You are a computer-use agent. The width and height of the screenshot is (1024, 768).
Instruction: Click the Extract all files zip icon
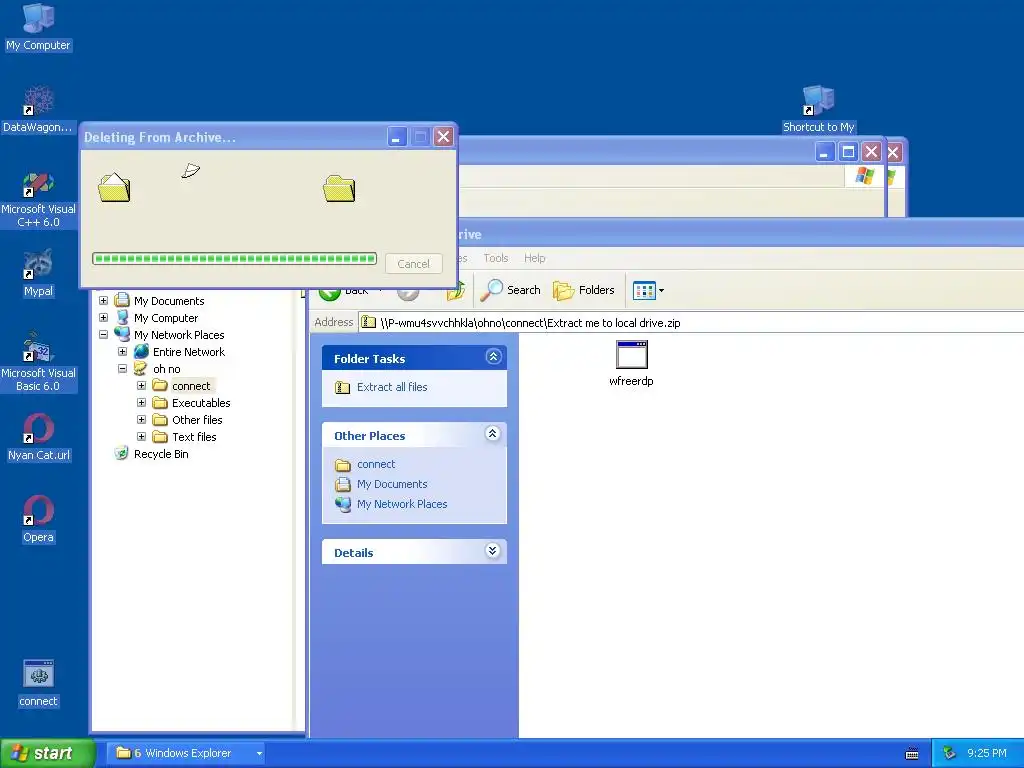tap(342, 387)
